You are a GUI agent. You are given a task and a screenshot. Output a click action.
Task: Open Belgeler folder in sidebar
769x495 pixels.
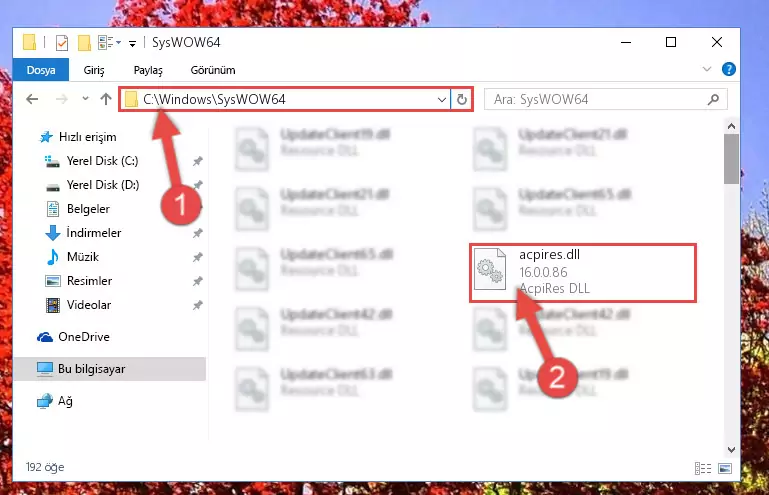pos(78,209)
